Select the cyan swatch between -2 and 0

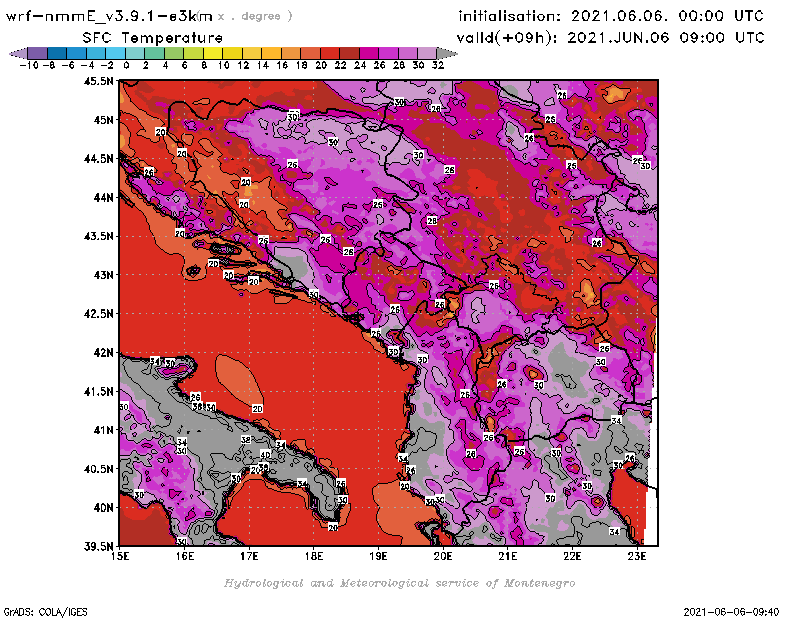pos(116,53)
